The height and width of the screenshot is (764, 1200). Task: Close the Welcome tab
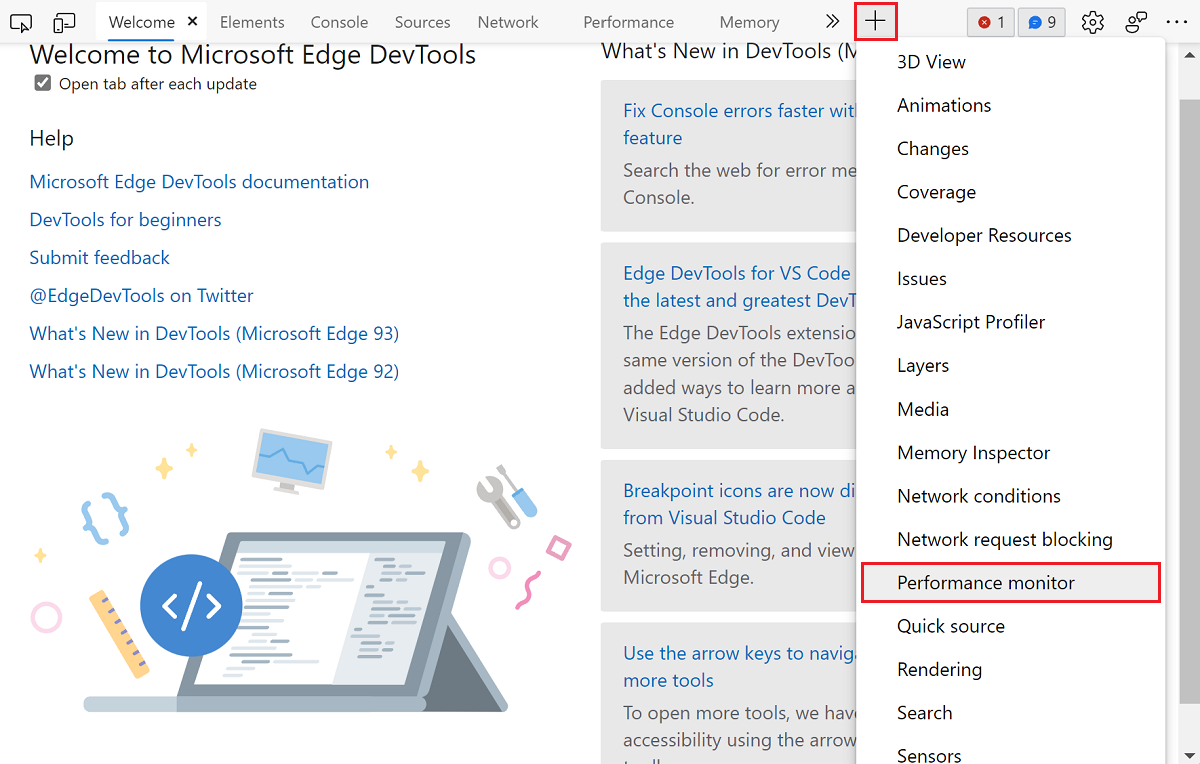coord(193,21)
